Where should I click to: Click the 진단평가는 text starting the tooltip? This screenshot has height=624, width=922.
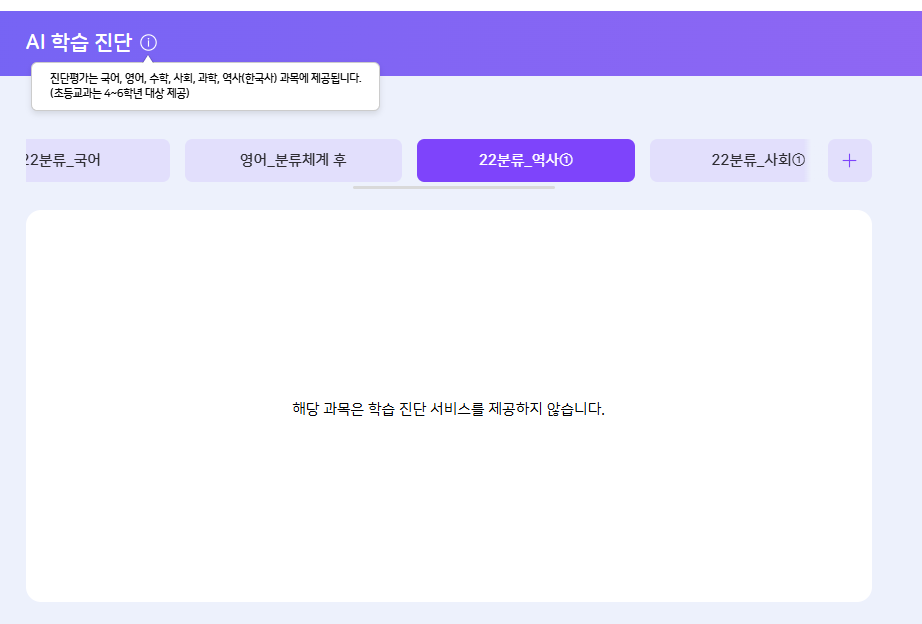[x=75, y=78]
